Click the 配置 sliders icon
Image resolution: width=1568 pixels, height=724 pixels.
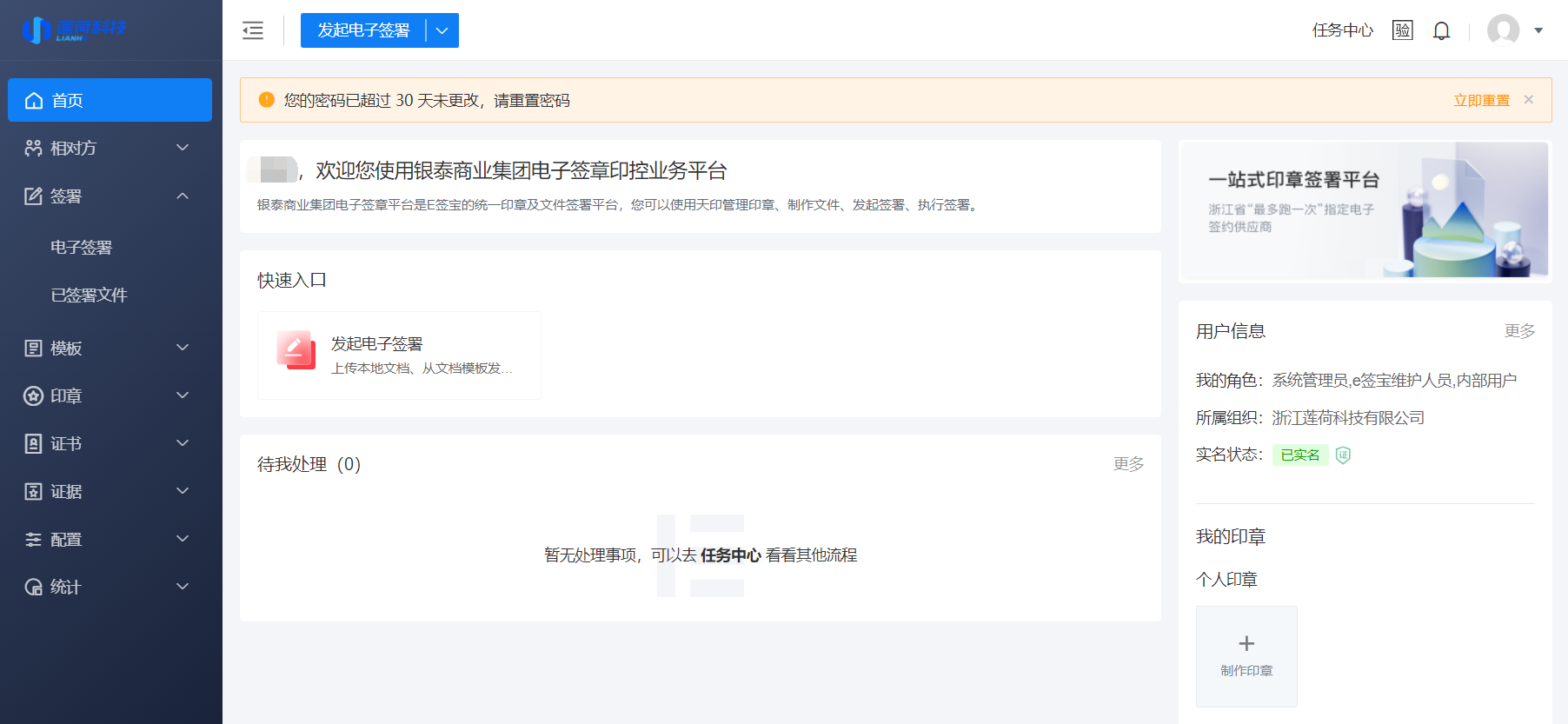coord(33,539)
